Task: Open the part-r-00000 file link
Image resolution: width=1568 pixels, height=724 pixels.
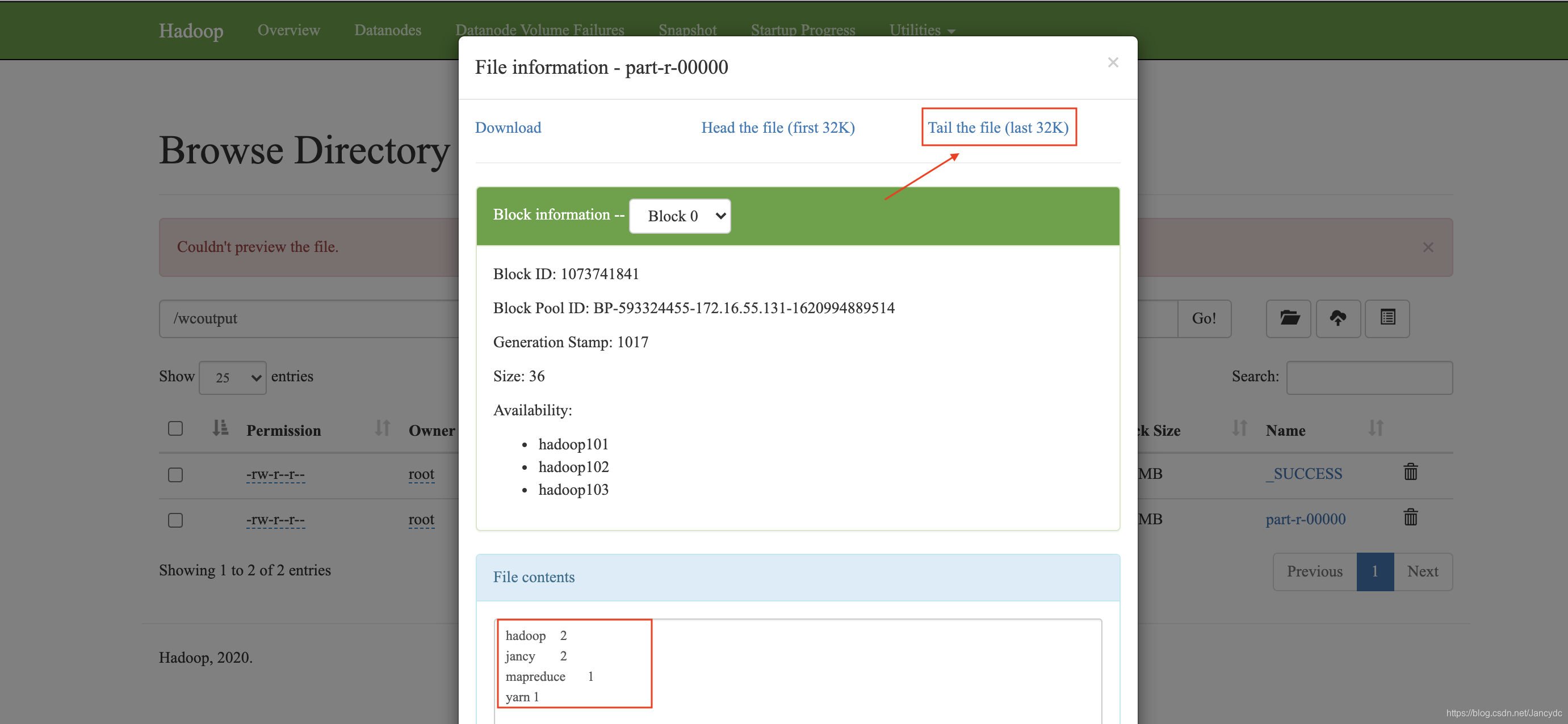Action: pos(1306,520)
